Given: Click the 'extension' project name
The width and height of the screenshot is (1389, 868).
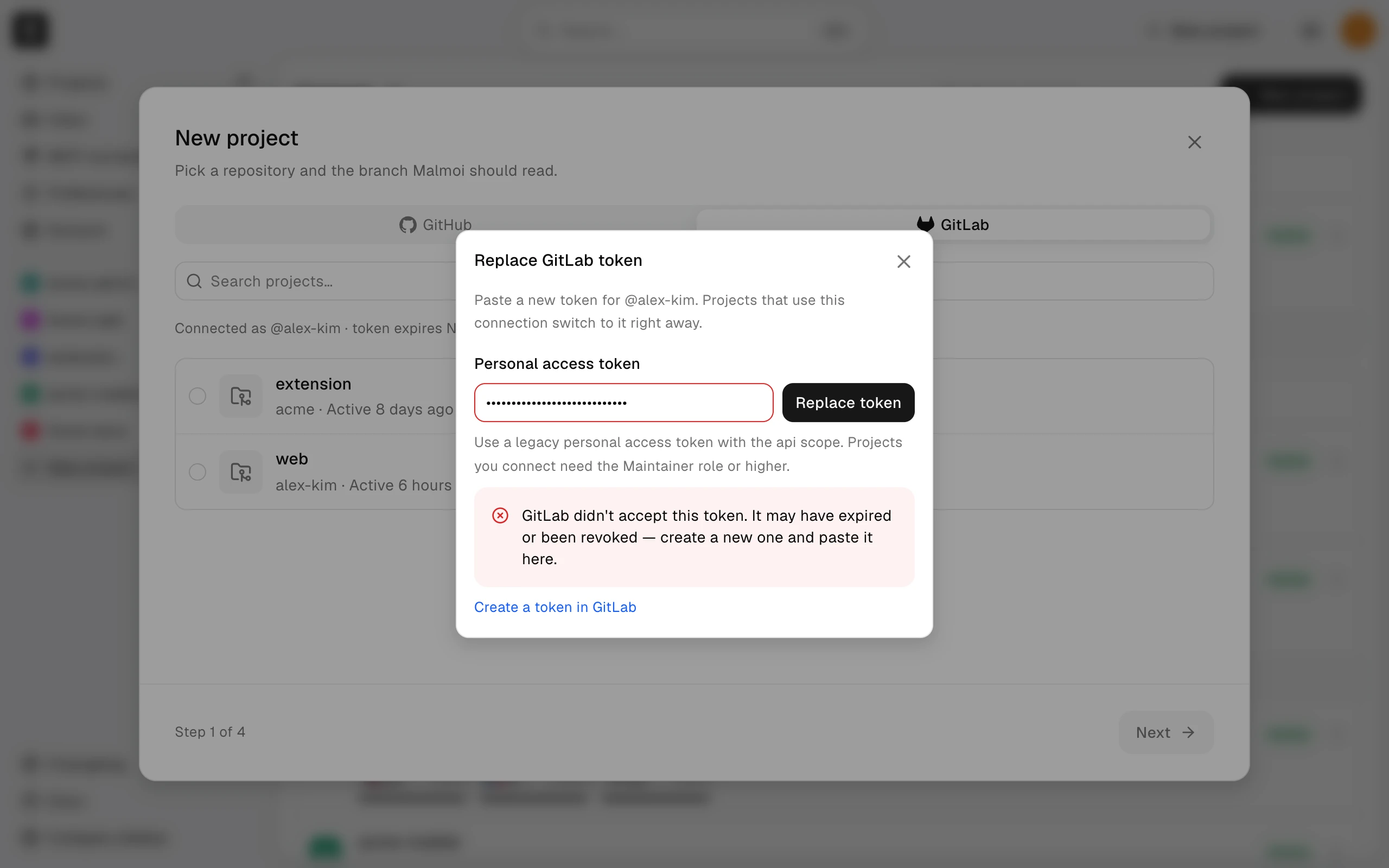Looking at the screenshot, I should 314,384.
